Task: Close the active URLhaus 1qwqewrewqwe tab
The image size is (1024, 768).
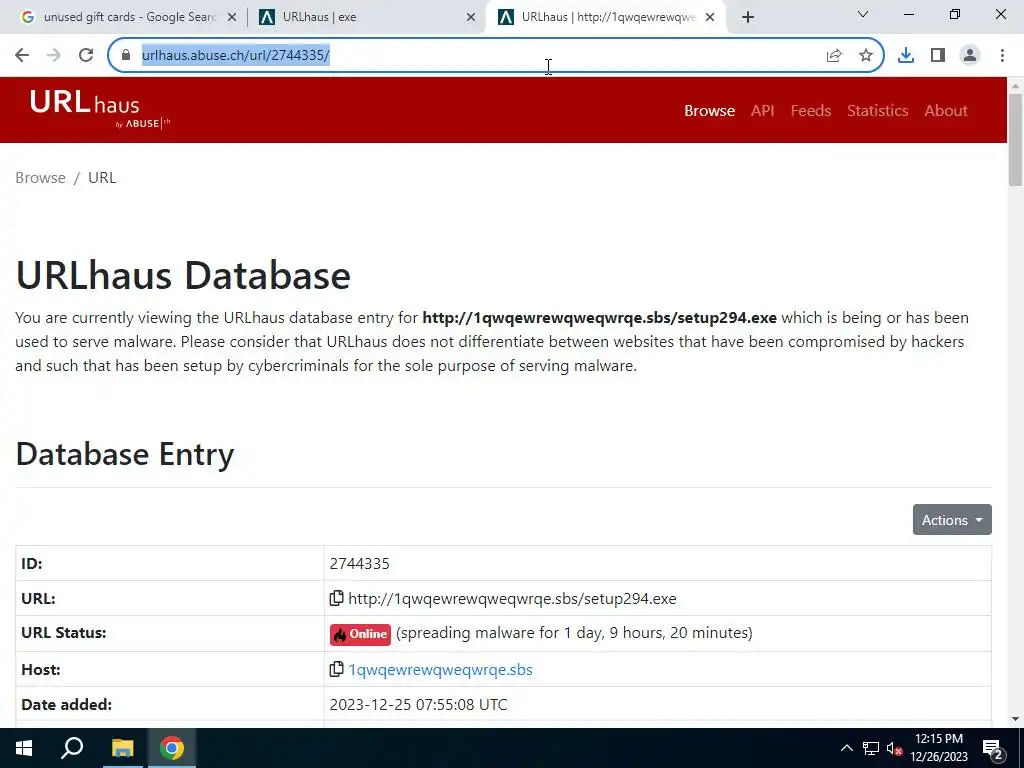Action: tap(710, 18)
